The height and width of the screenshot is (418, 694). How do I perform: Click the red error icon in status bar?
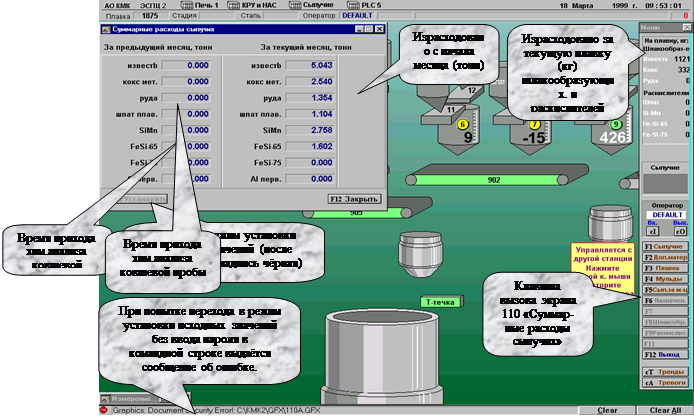click(x=103, y=411)
